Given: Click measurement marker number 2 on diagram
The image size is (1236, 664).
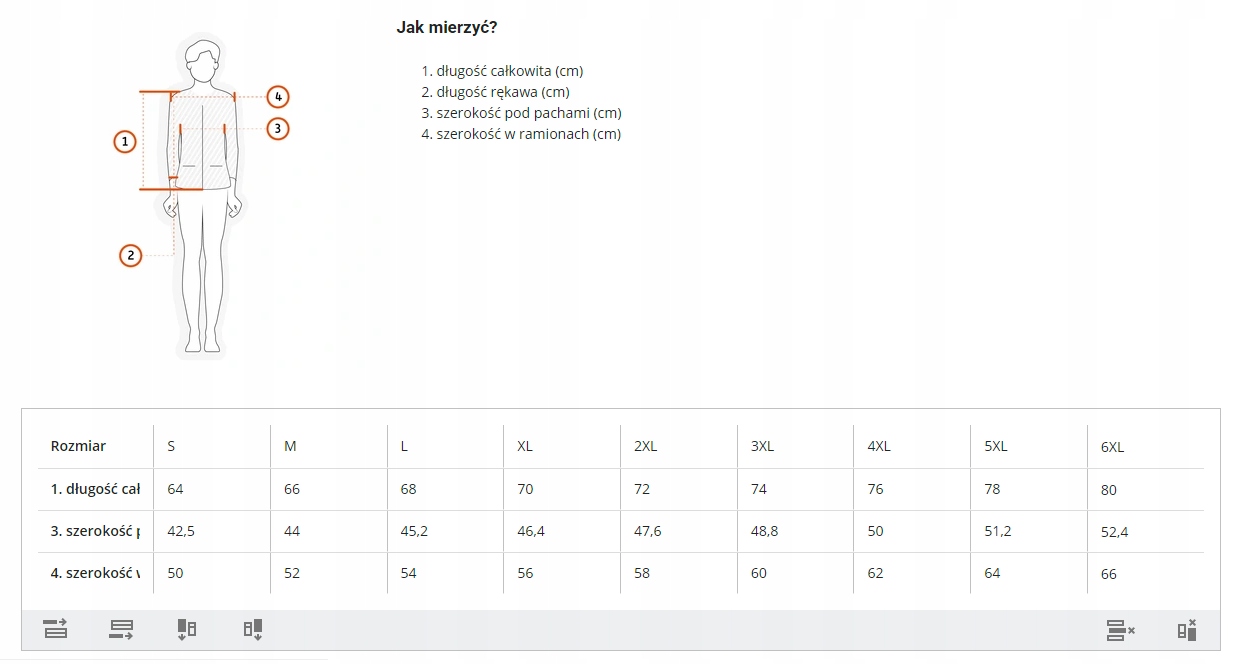Looking at the screenshot, I should 131,255.
